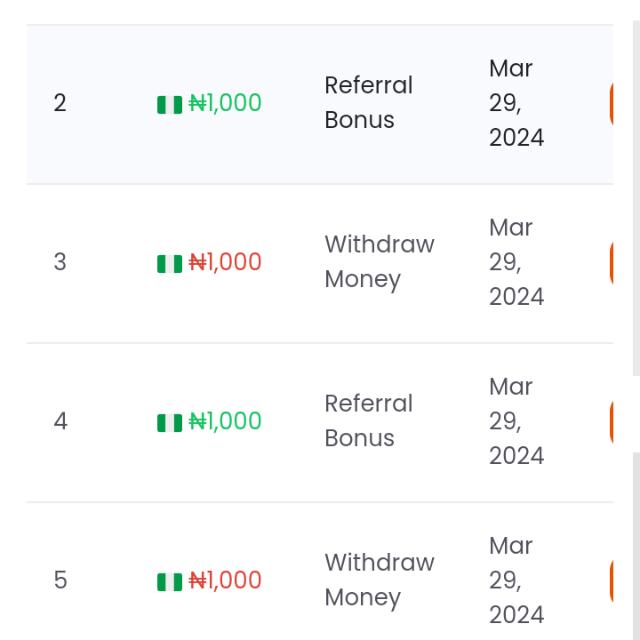Screen dimensions: 640x640
Task: Click the Nigerian flag icon in row 3
Action: tap(169, 264)
